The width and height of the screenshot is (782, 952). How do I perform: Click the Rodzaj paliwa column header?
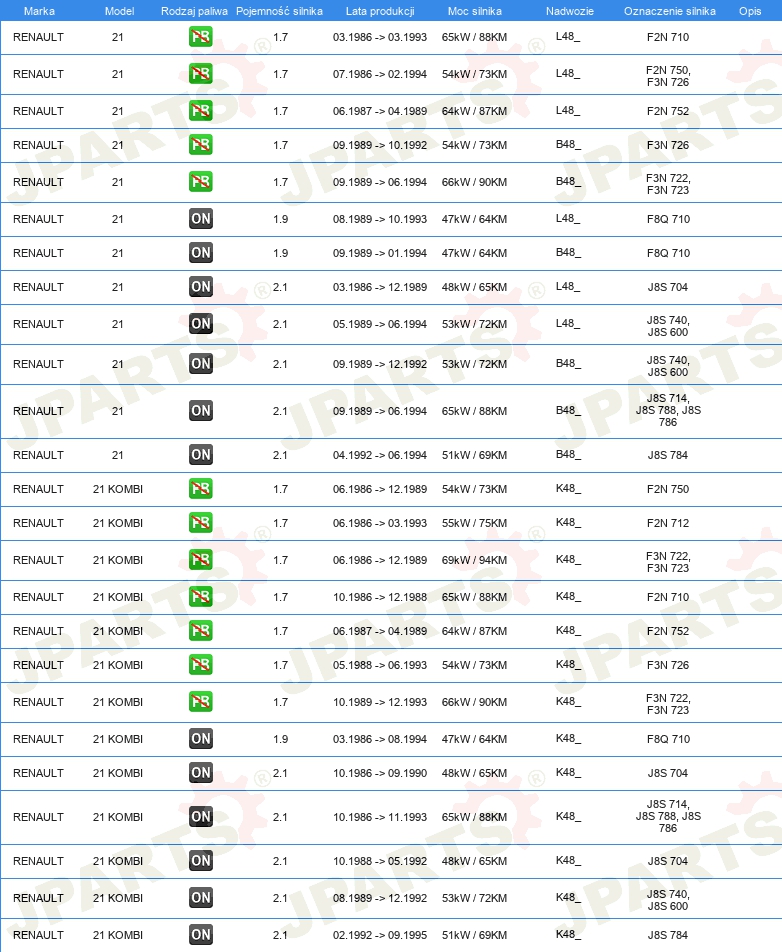click(194, 11)
